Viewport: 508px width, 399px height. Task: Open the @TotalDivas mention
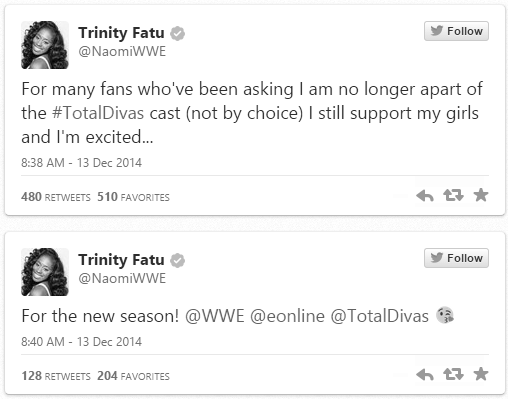tap(380, 316)
